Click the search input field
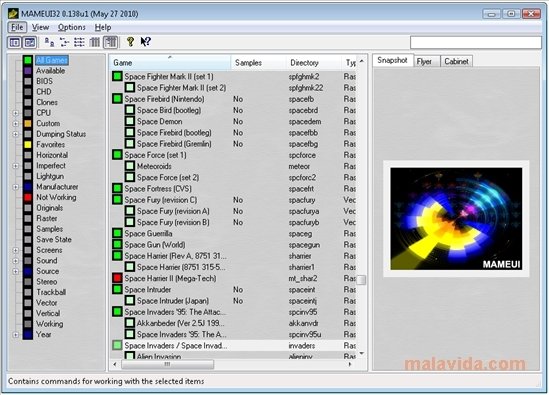The height and width of the screenshot is (395, 549). tap(475, 43)
